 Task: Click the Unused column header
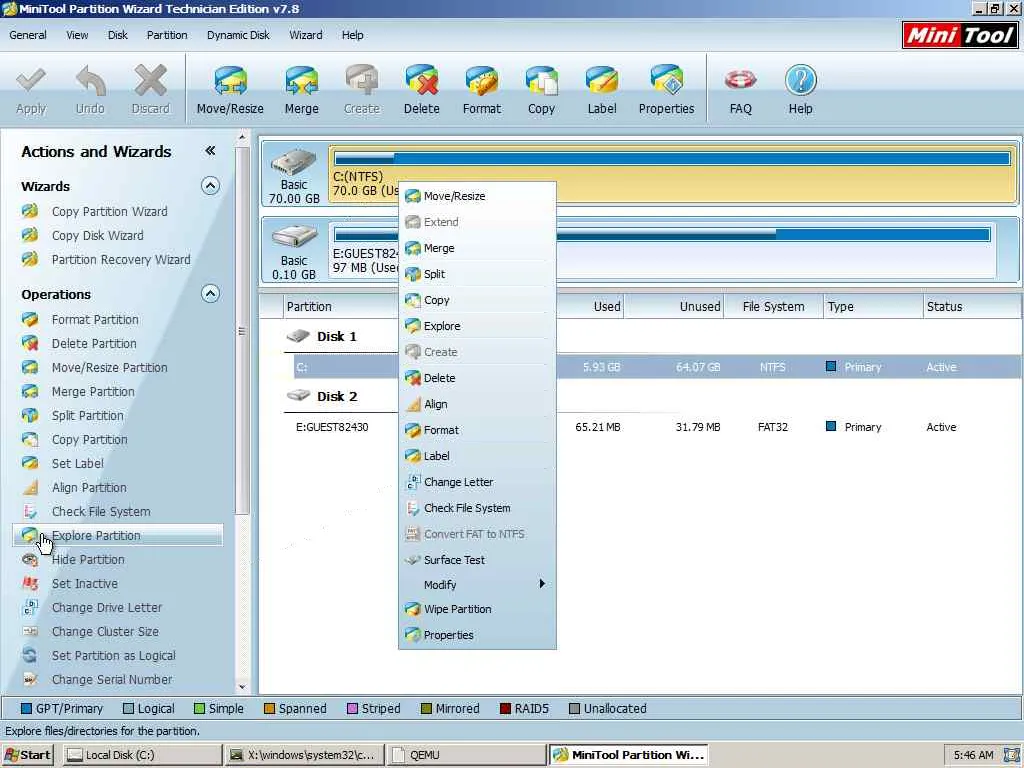[x=674, y=306]
